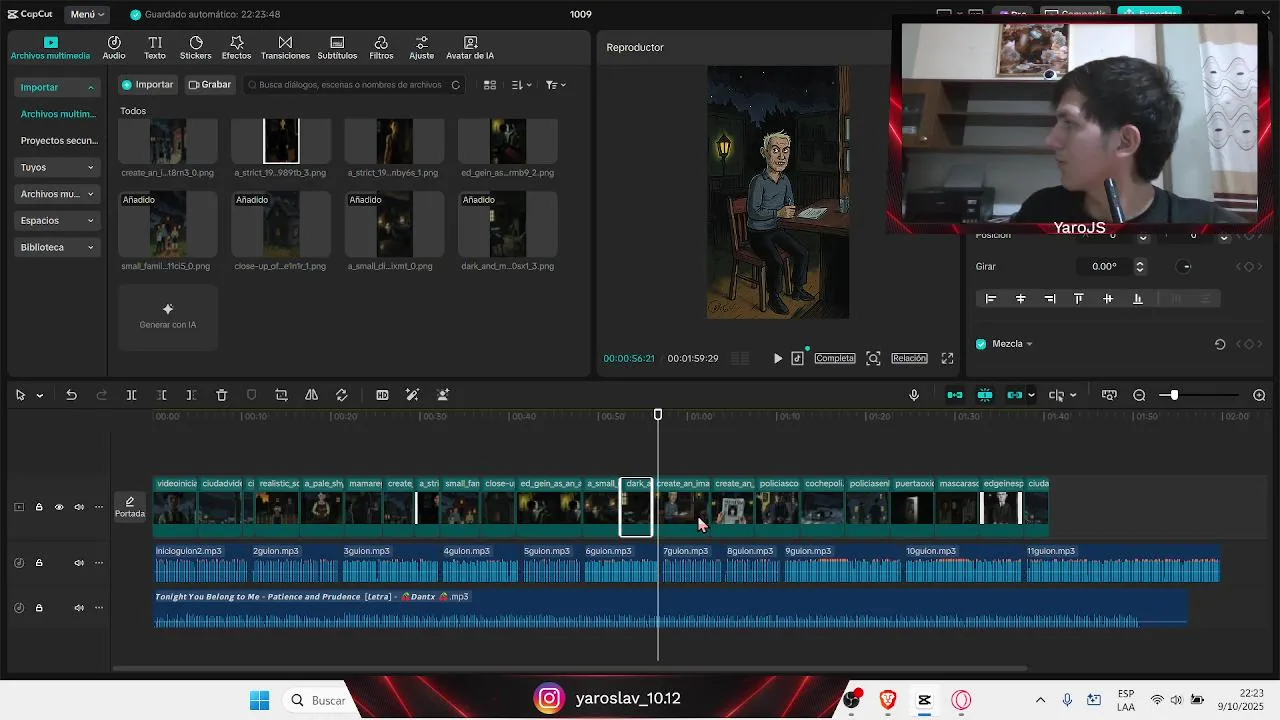Image resolution: width=1280 pixels, height=720 pixels.
Task: Toggle clip linkage
Action: [1015, 395]
